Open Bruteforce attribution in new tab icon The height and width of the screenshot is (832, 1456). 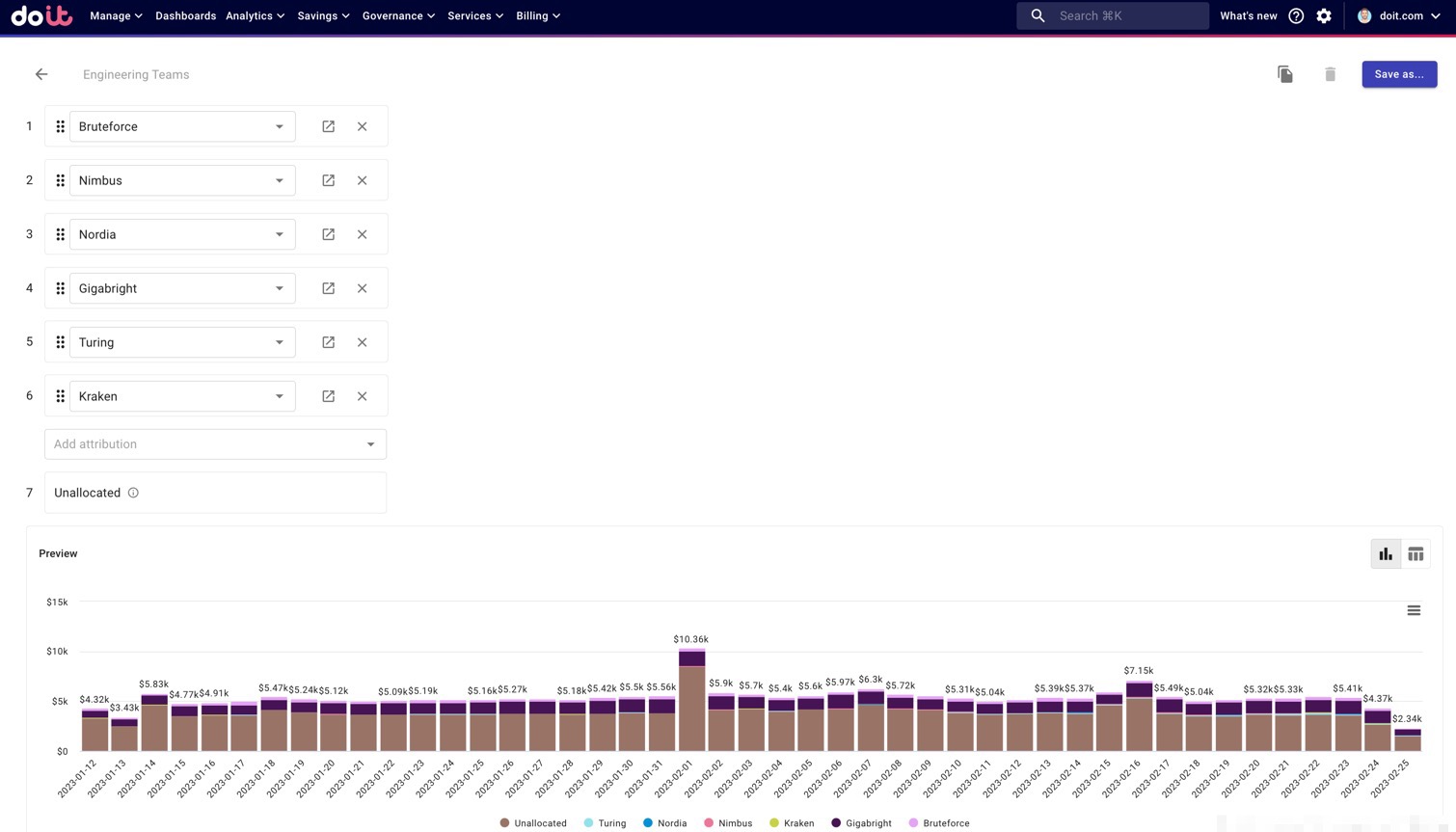[x=329, y=126]
